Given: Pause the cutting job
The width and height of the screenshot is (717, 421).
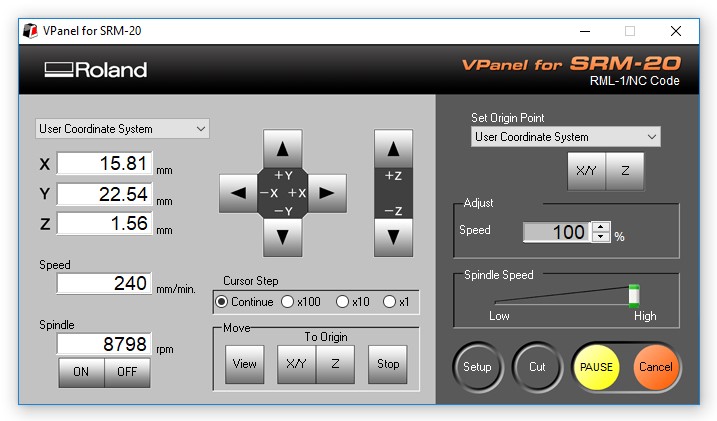Looking at the screenshot, I should pos(596,367).
